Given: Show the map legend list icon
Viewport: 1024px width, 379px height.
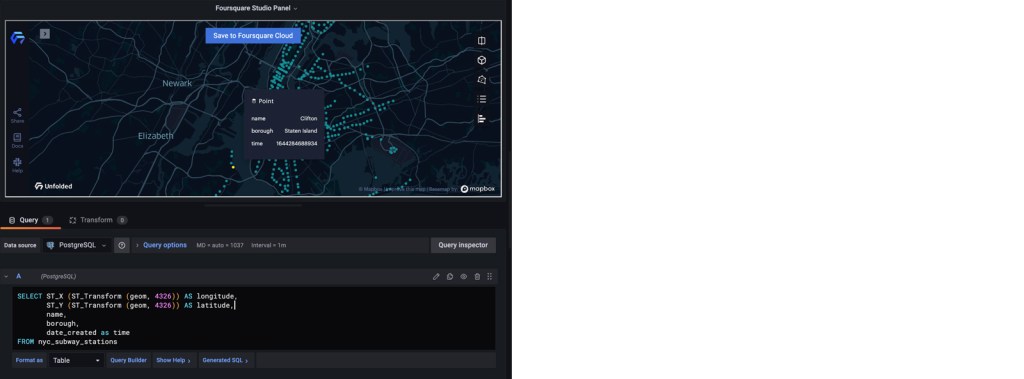Looking at the screenshot, I should (x=481, y=99).
